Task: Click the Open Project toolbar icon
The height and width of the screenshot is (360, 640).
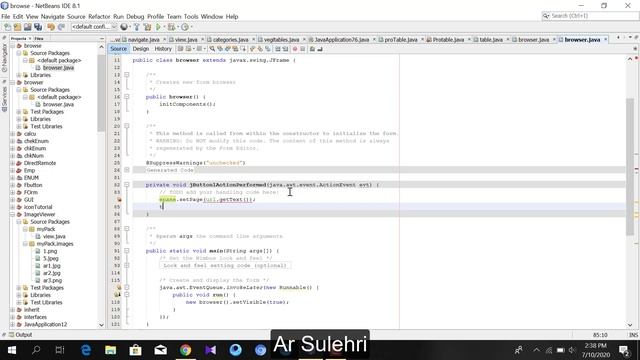Action: point(27,27)
